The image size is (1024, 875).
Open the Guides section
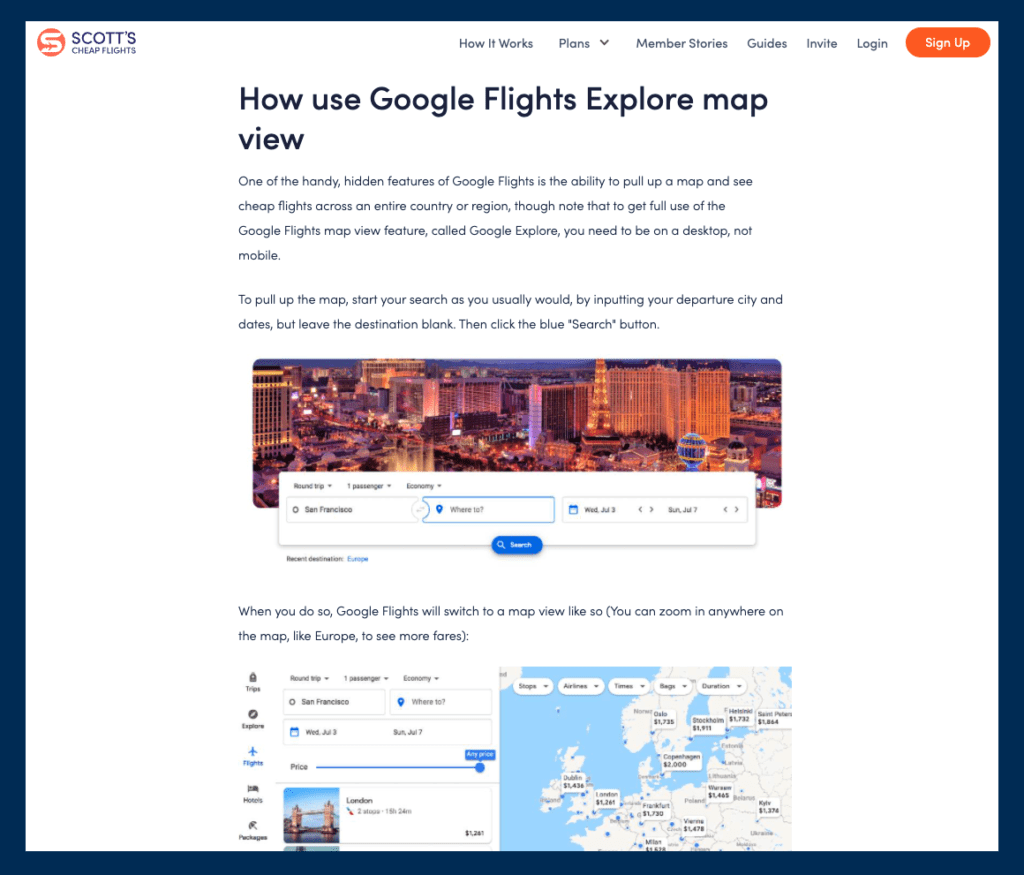(767, 43)
